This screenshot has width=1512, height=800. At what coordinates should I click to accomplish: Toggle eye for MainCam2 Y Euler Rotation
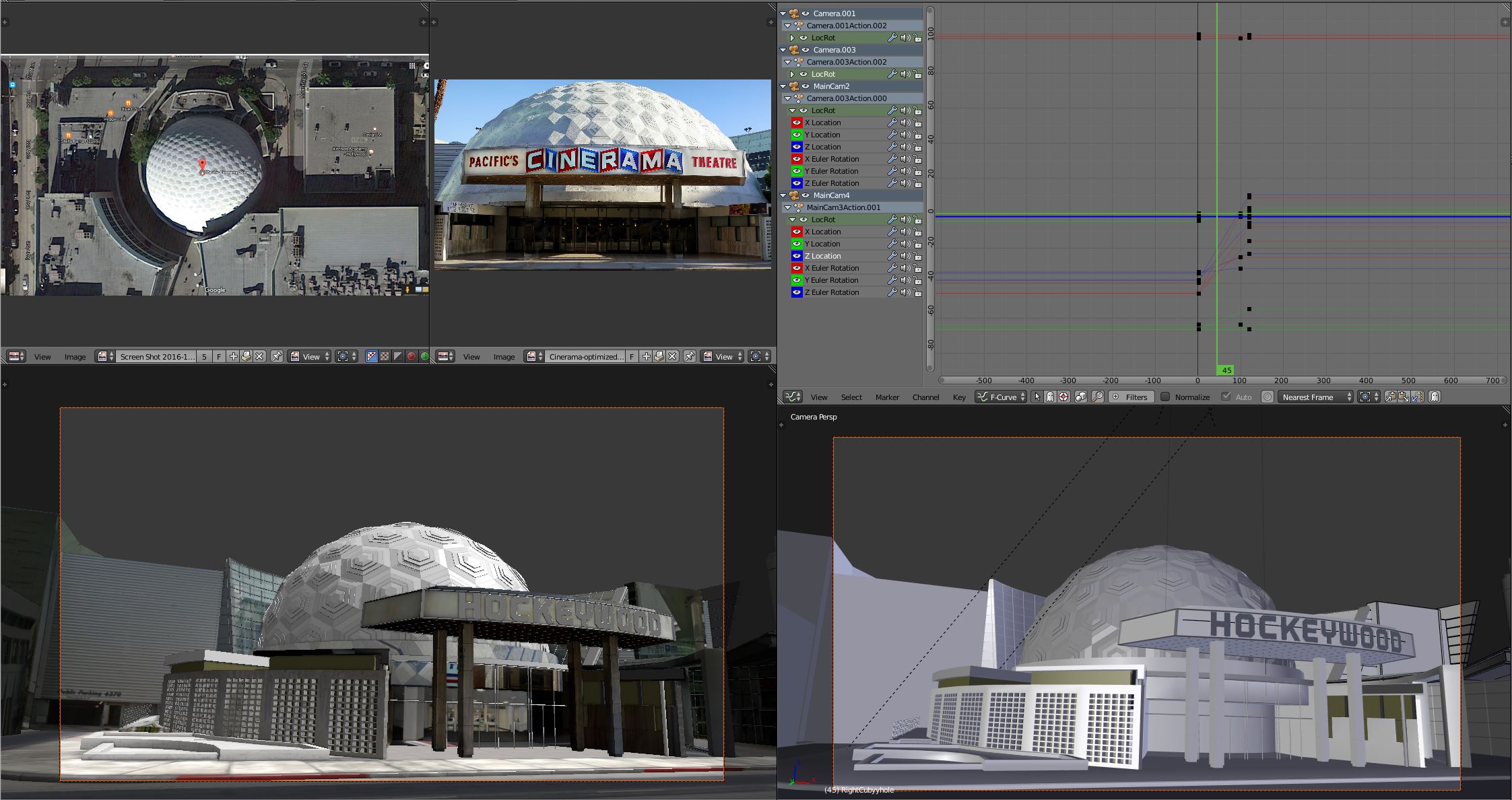(x=797, y=171)
